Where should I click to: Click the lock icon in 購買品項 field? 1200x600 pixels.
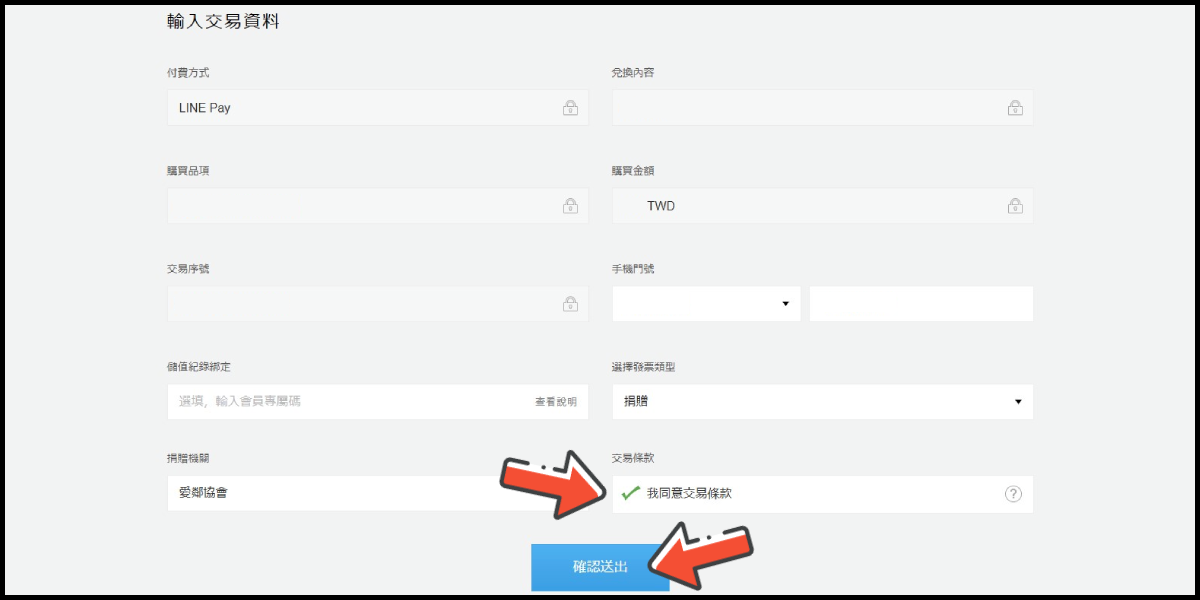click(x=570, y=206)
